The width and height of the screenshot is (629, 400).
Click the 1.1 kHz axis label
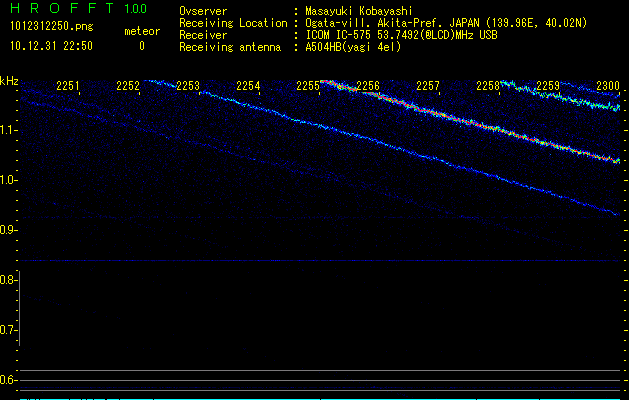[9, 130]
